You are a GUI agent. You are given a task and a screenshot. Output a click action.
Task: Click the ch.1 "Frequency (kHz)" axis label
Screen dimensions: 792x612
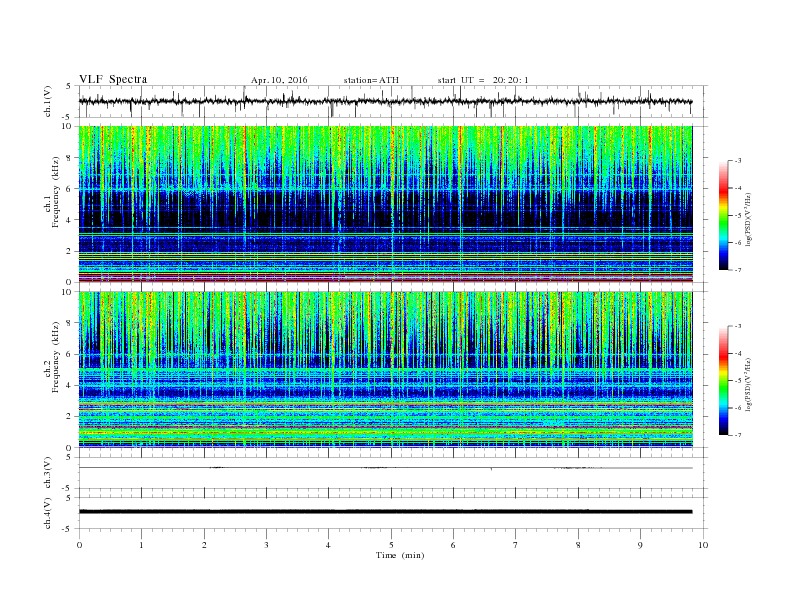click(56, 192)
